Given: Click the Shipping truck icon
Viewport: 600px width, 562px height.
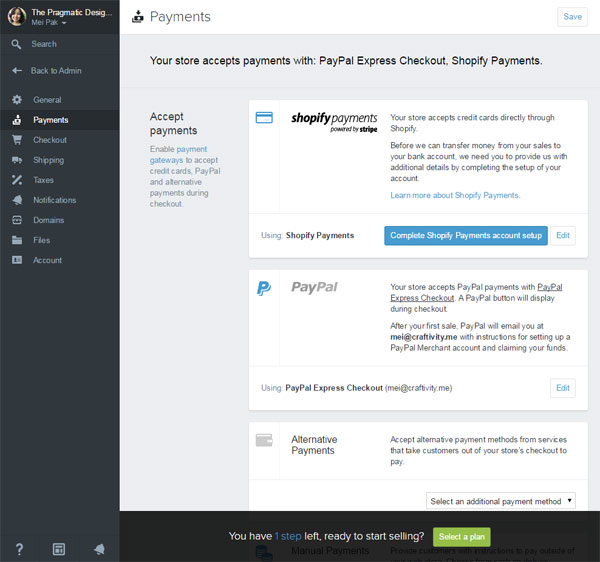Looking at the screenshot, I should (x=17, y=160).
